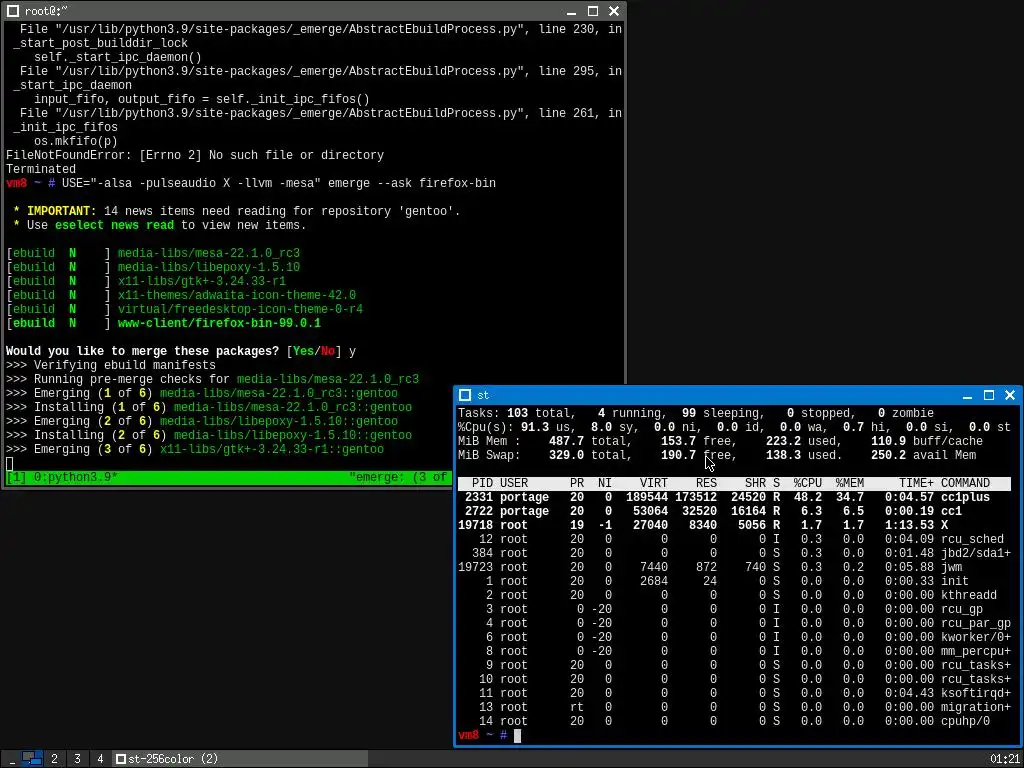
Task: Click the 'Verifying ebuild manifests' line
Action: click(x=111, y=365)
